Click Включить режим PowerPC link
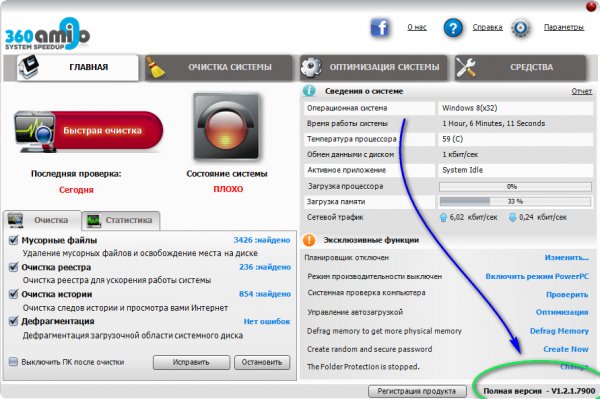The image size is (600, 399). (537, 277)
